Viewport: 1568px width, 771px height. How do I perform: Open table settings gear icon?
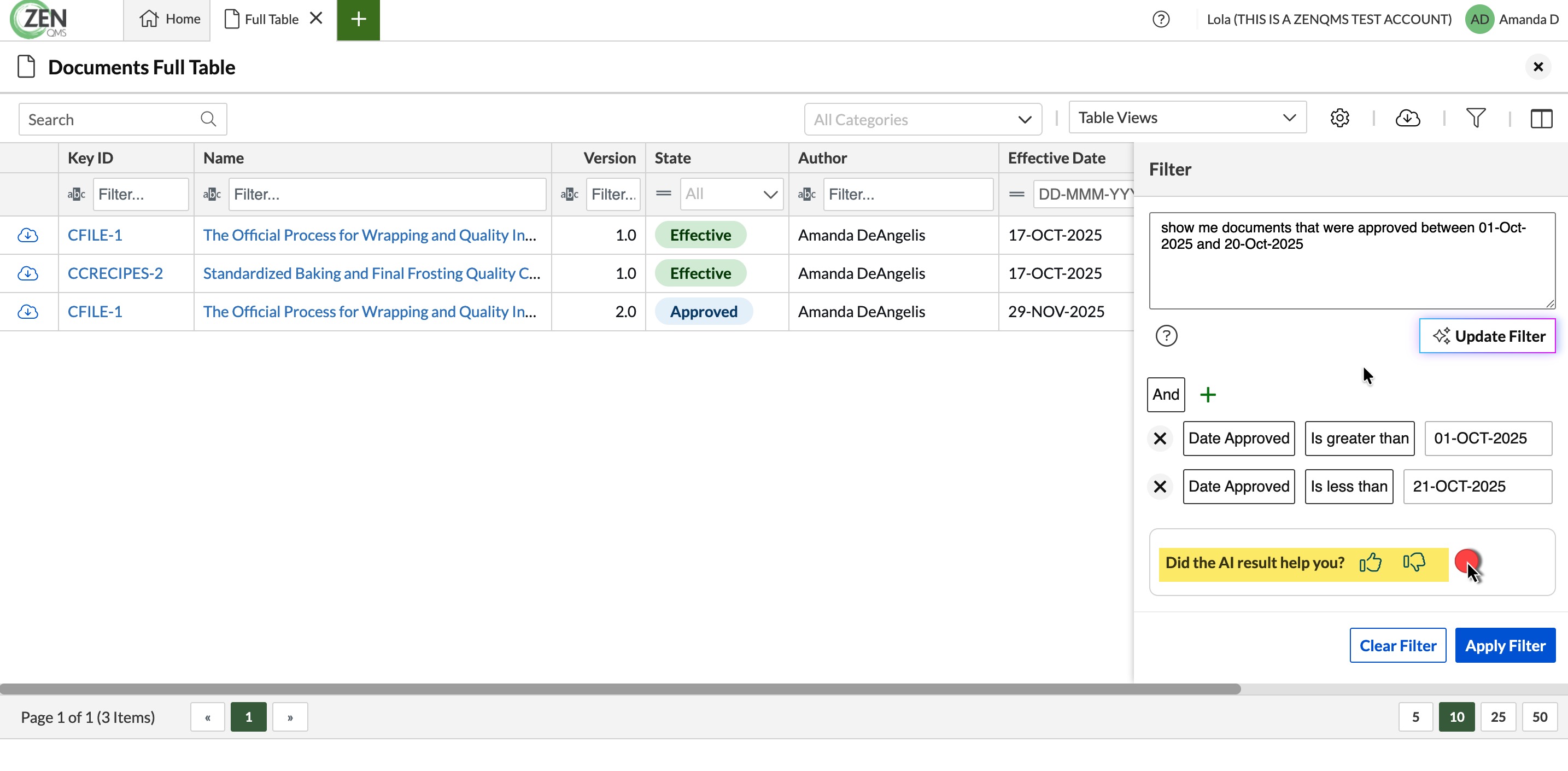coord(1339,118)
